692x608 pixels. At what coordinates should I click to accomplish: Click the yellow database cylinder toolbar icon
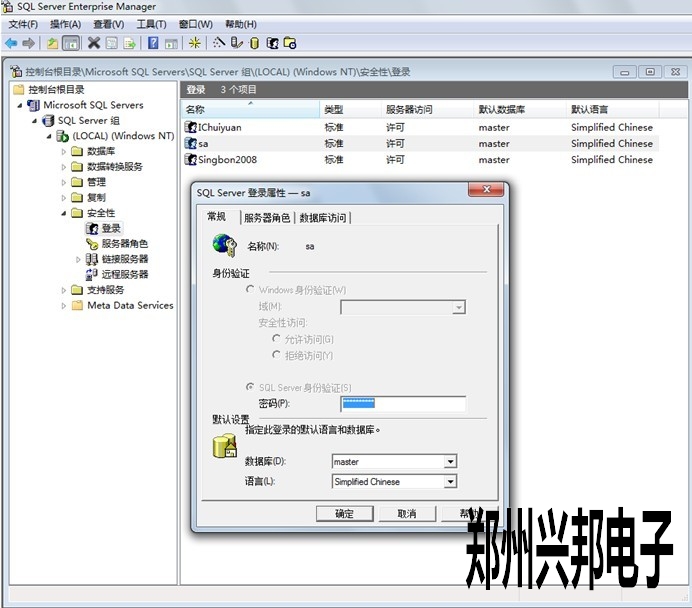point(254,43)
